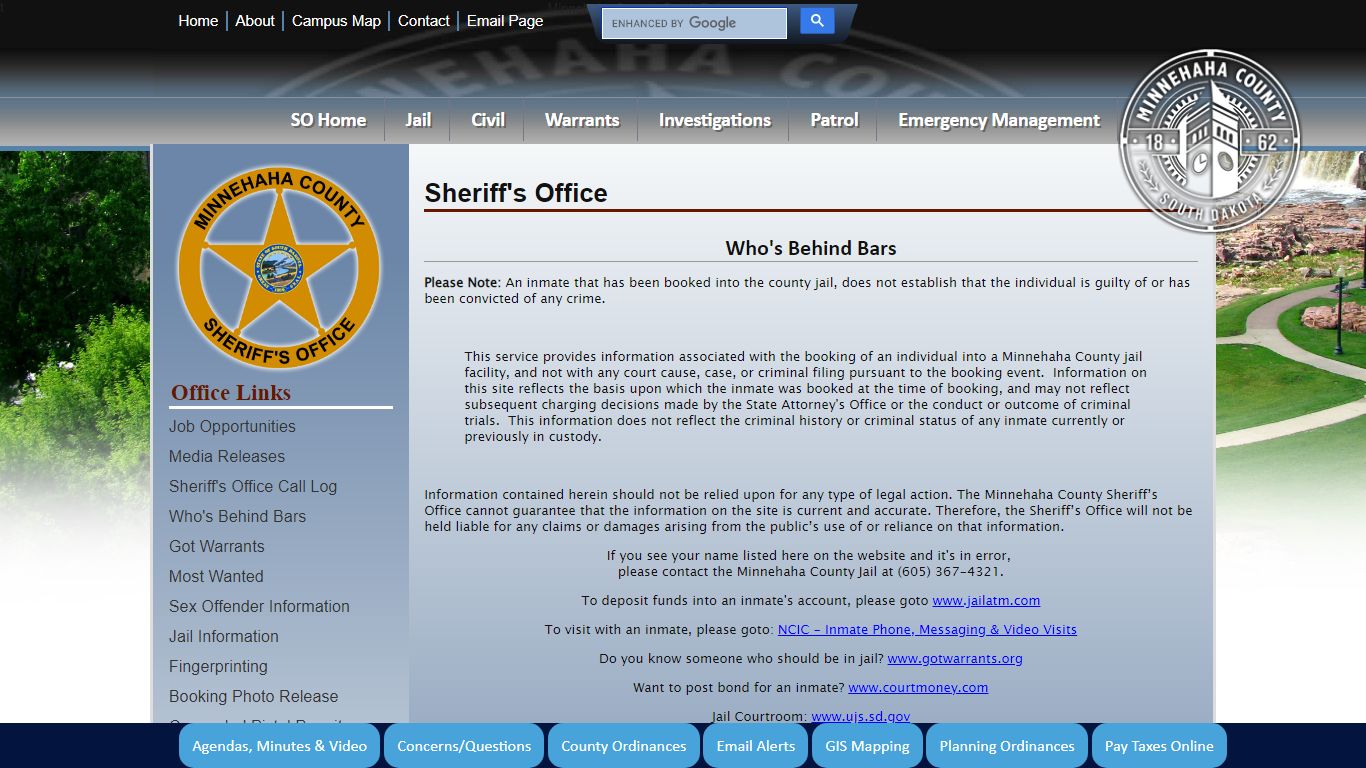
Task: Select Most Wanted in Office Links
Action: tap(216, 576)
